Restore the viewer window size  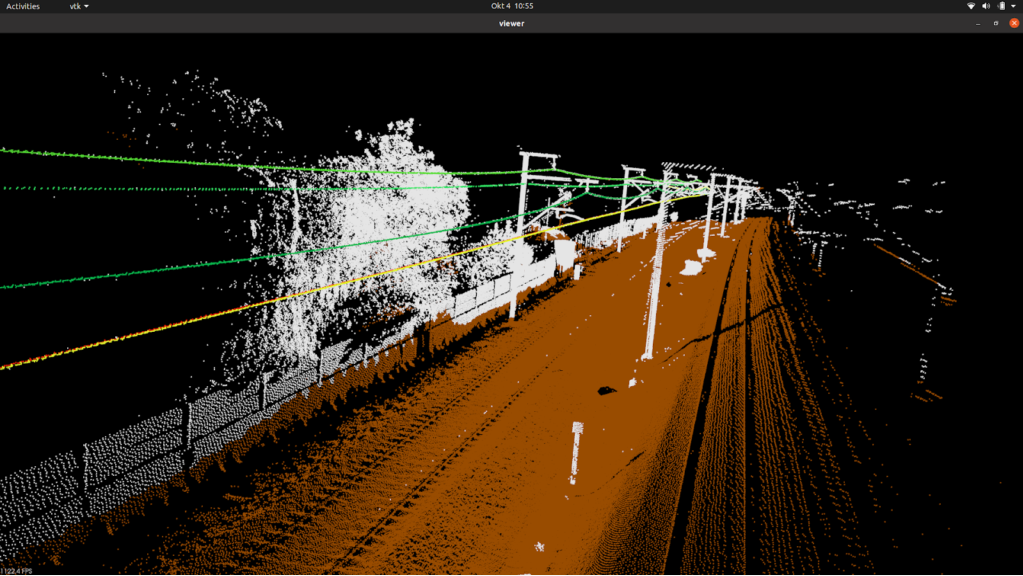coord(995,23)
